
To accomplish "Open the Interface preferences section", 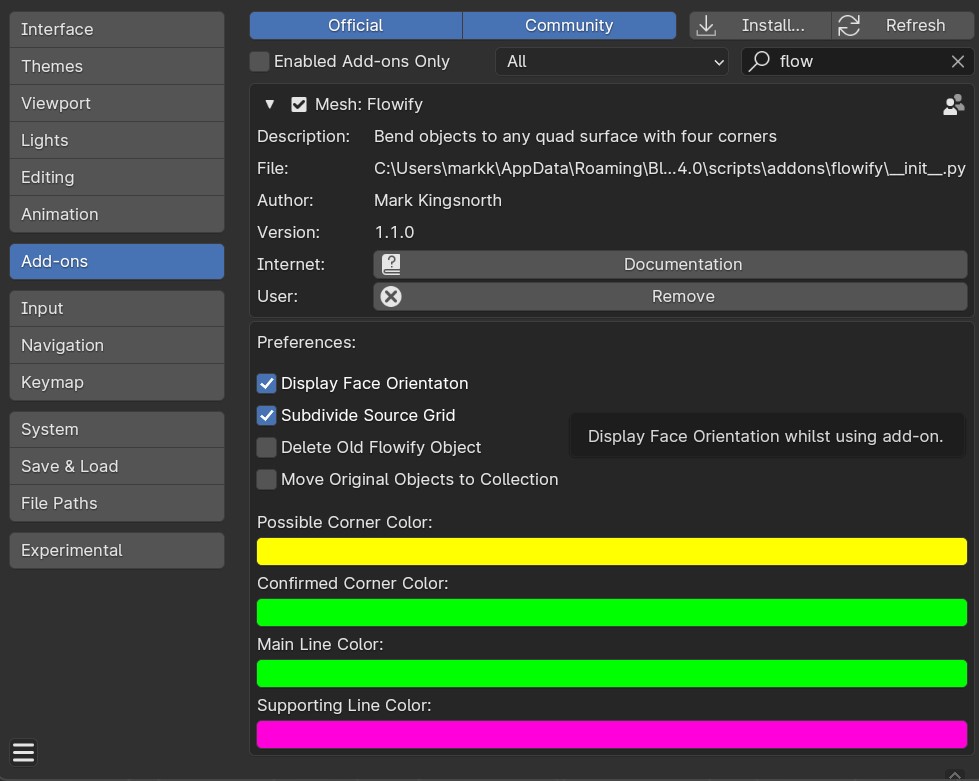I will [117, 29].
